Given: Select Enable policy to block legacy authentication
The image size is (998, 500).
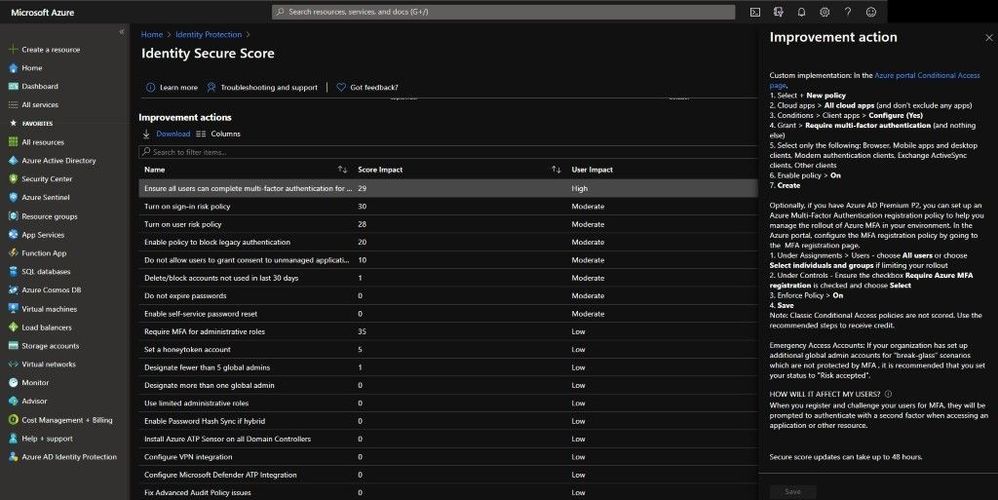Looking at the screenshot, I should [448, 242].
